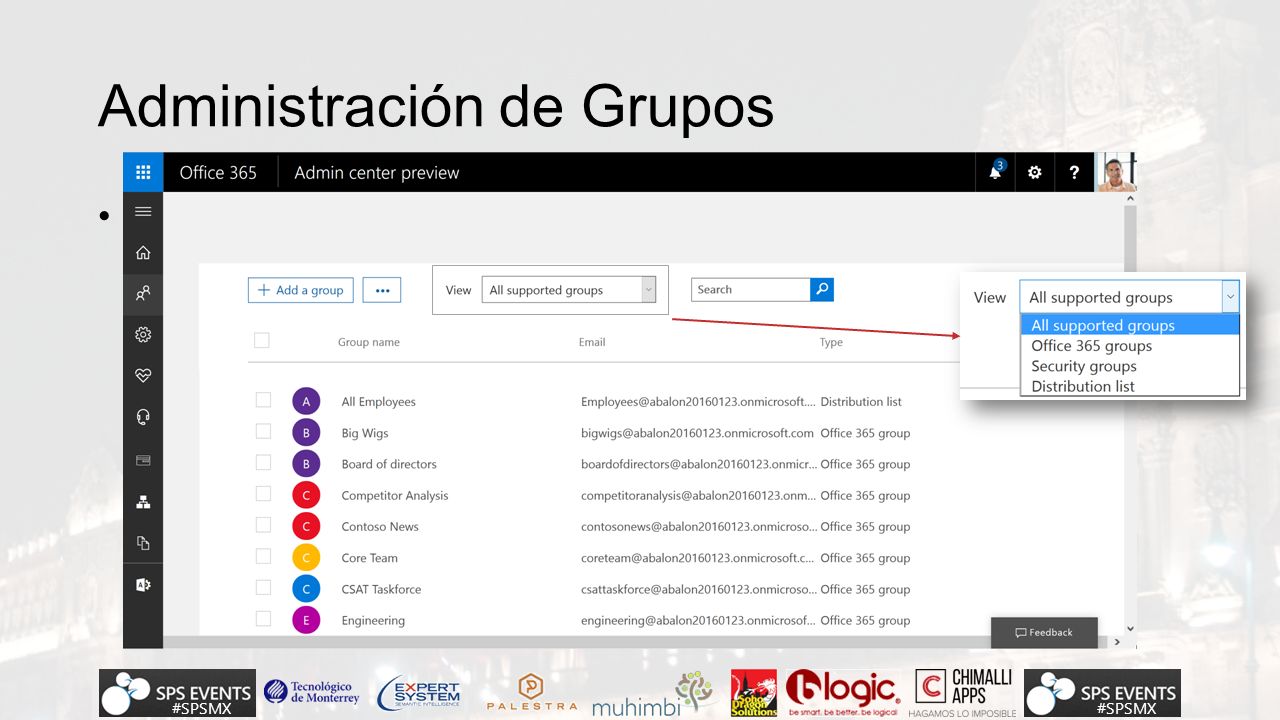Go to Home in the sidebar
1280x720 pixels.
click(x=143, y=253)
